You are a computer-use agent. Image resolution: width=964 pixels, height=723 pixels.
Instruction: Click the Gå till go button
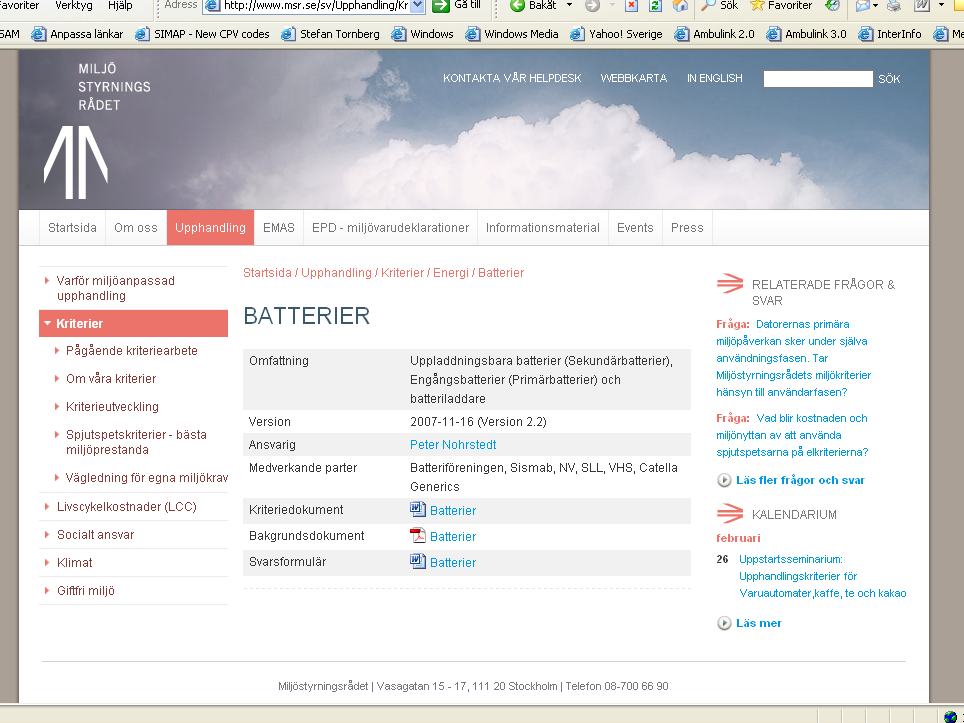456,6
